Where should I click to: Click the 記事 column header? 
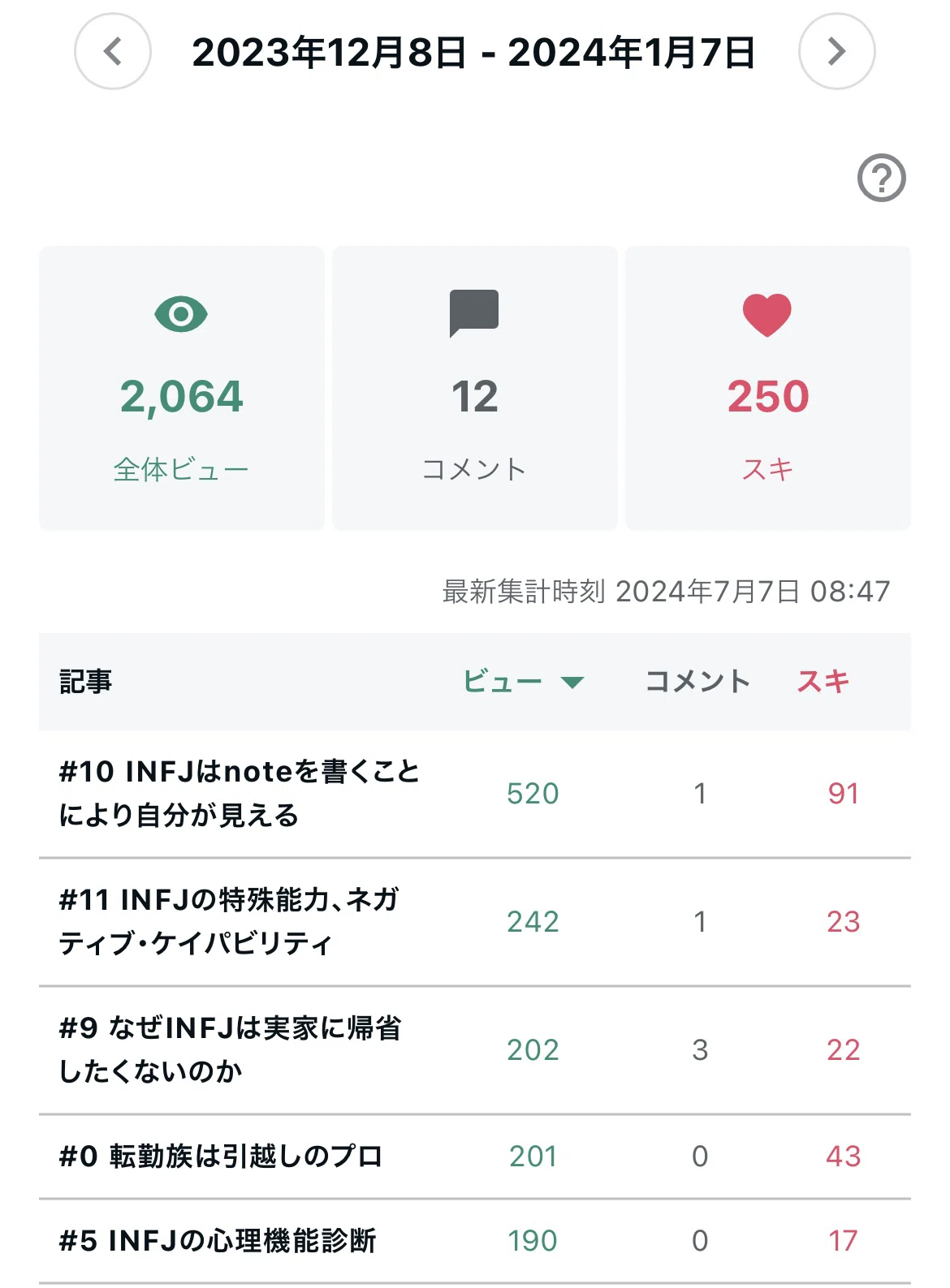(85, 682)
